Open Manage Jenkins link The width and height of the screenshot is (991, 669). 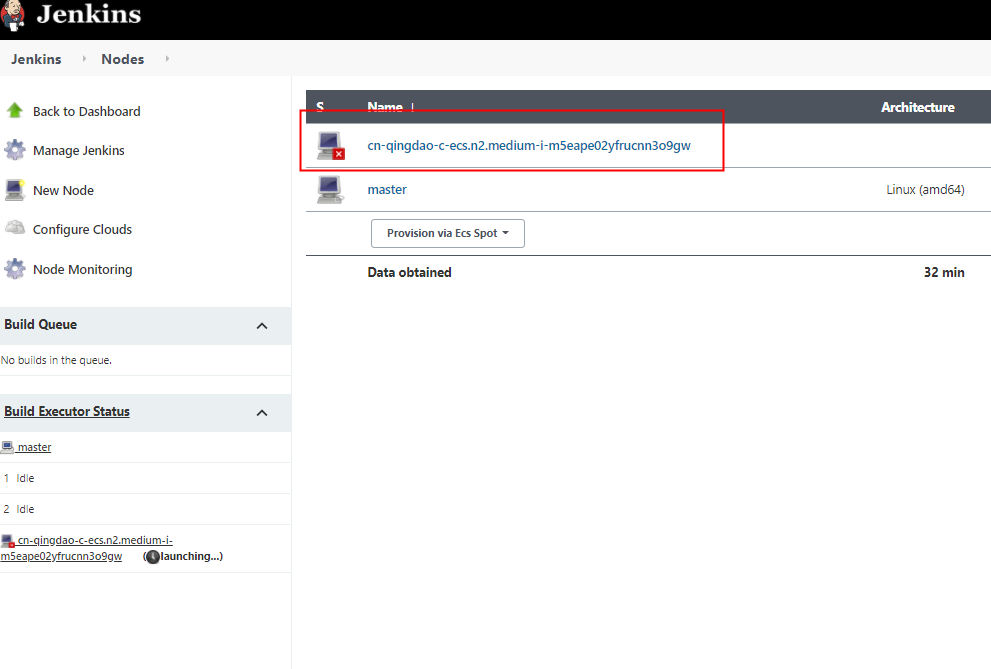pos(78,150)
